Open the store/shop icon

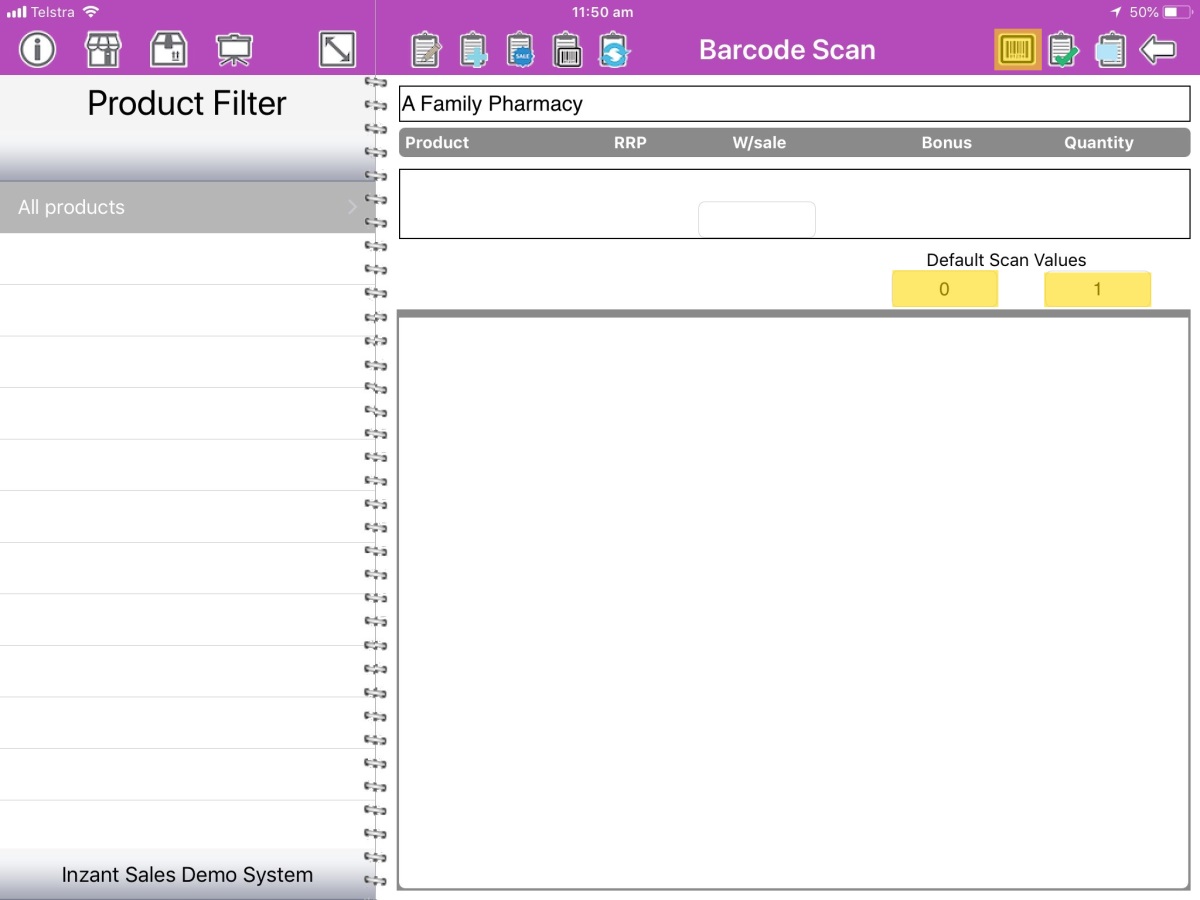click(x=103, y=49)
